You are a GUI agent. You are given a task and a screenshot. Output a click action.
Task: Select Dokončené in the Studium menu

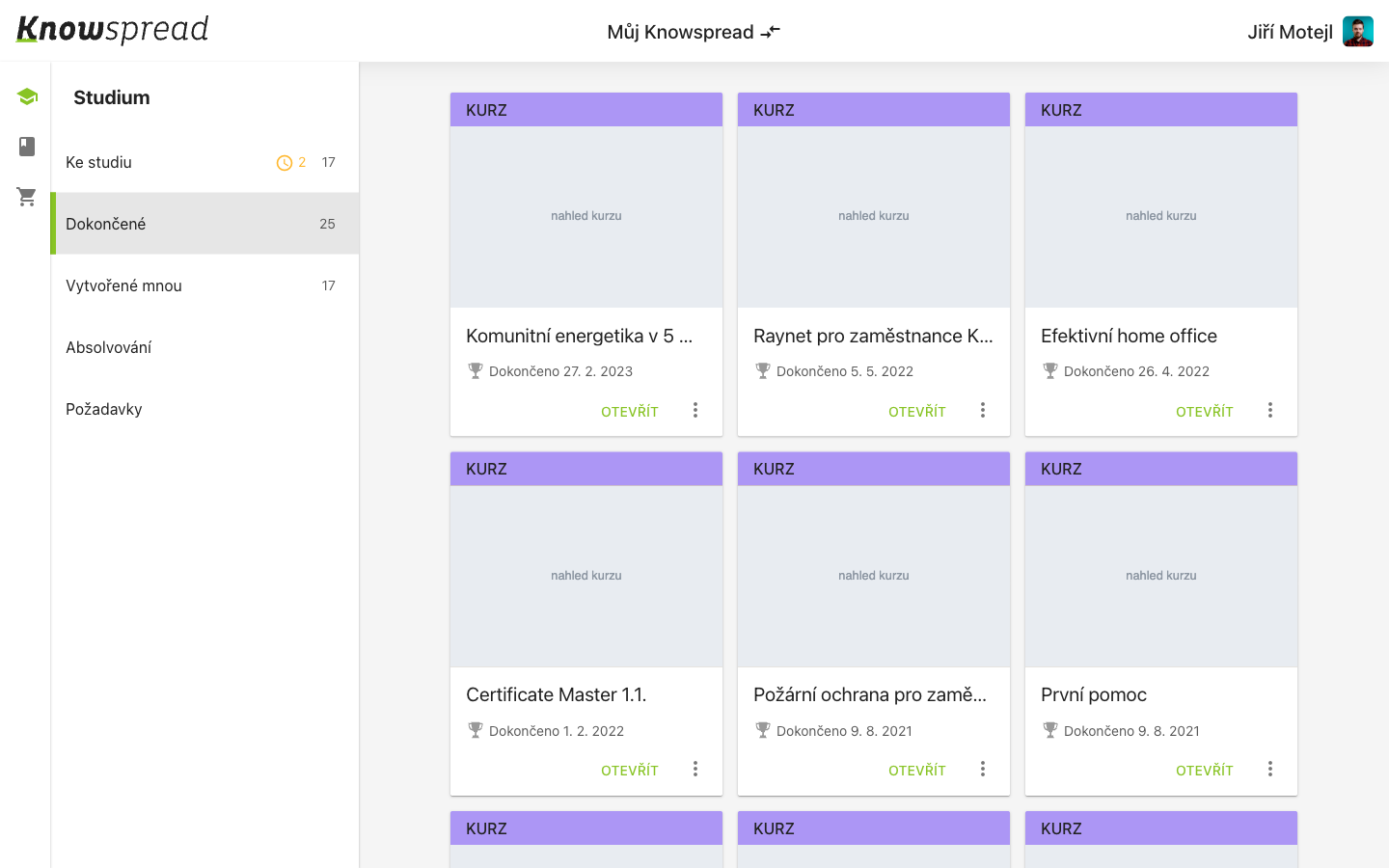click(204, 224)
